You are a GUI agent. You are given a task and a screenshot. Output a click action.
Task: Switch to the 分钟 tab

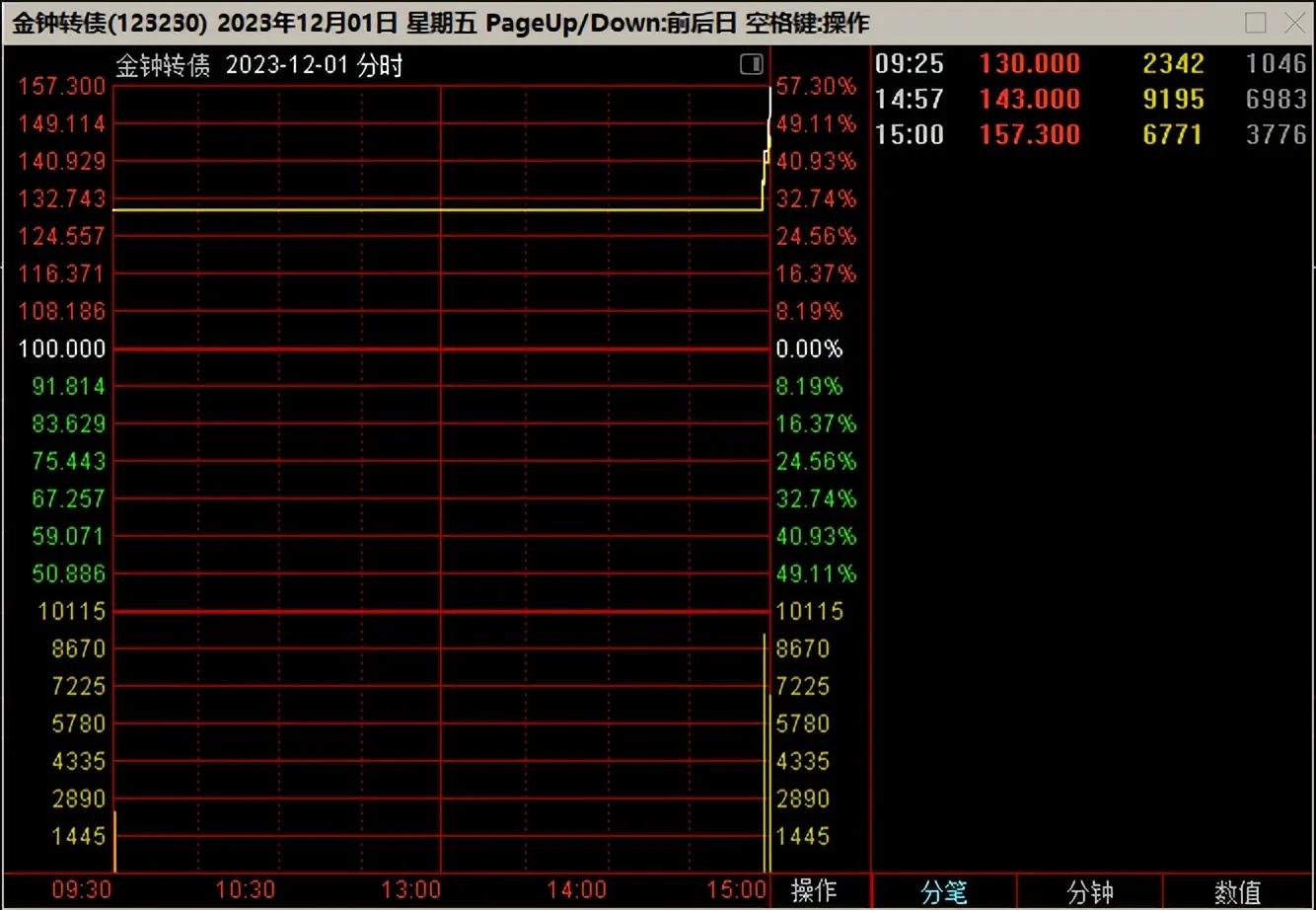[1090, 892]
